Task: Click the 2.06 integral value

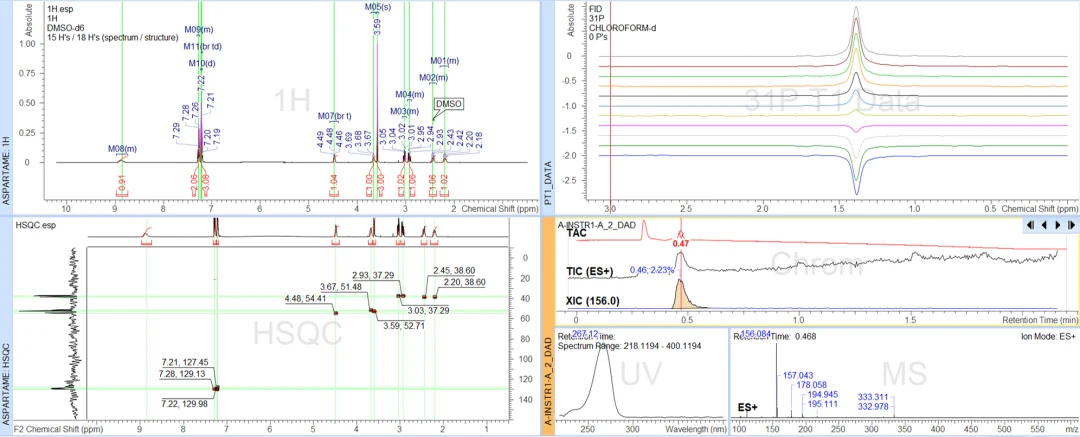Action: click(x=194, y=183)
